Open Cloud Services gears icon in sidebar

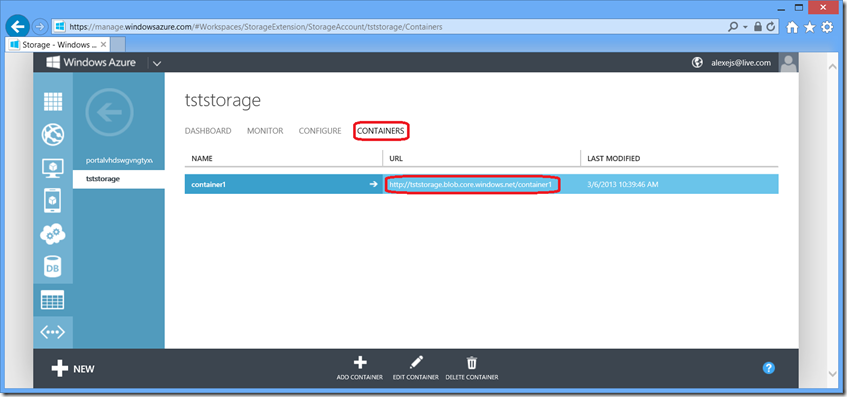click(x=53, y=234)
